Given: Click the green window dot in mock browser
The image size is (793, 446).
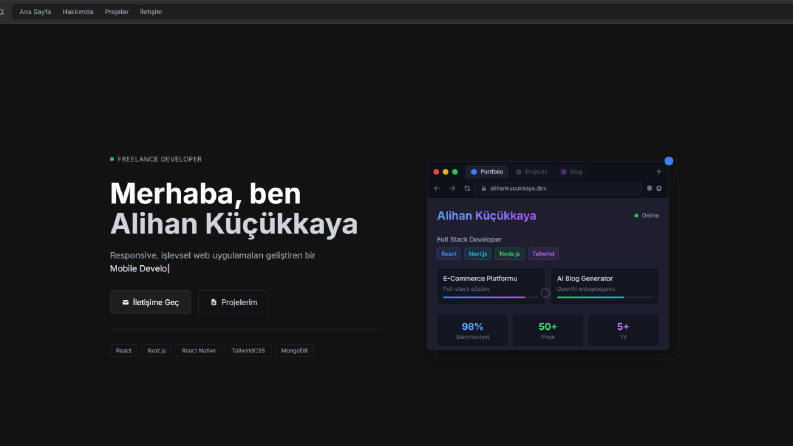Looking at the screenshot, I should point(455,172).
